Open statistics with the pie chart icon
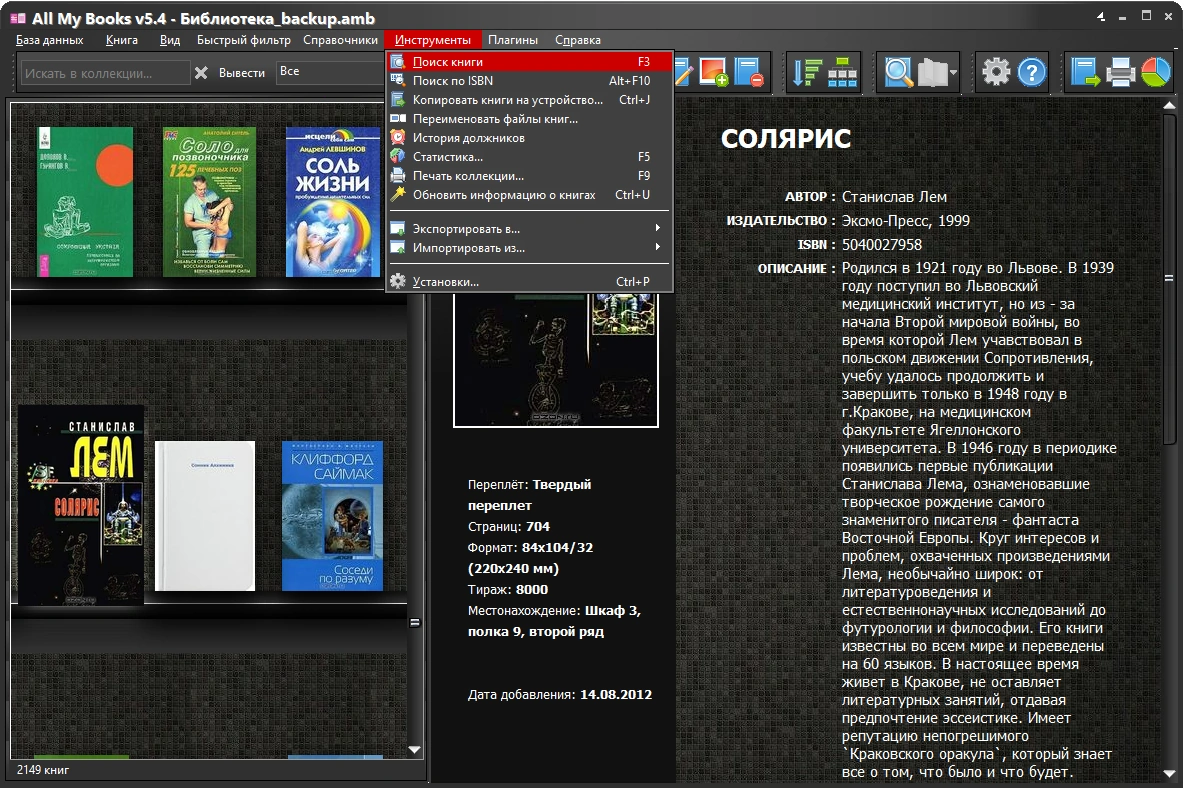 1156,72
